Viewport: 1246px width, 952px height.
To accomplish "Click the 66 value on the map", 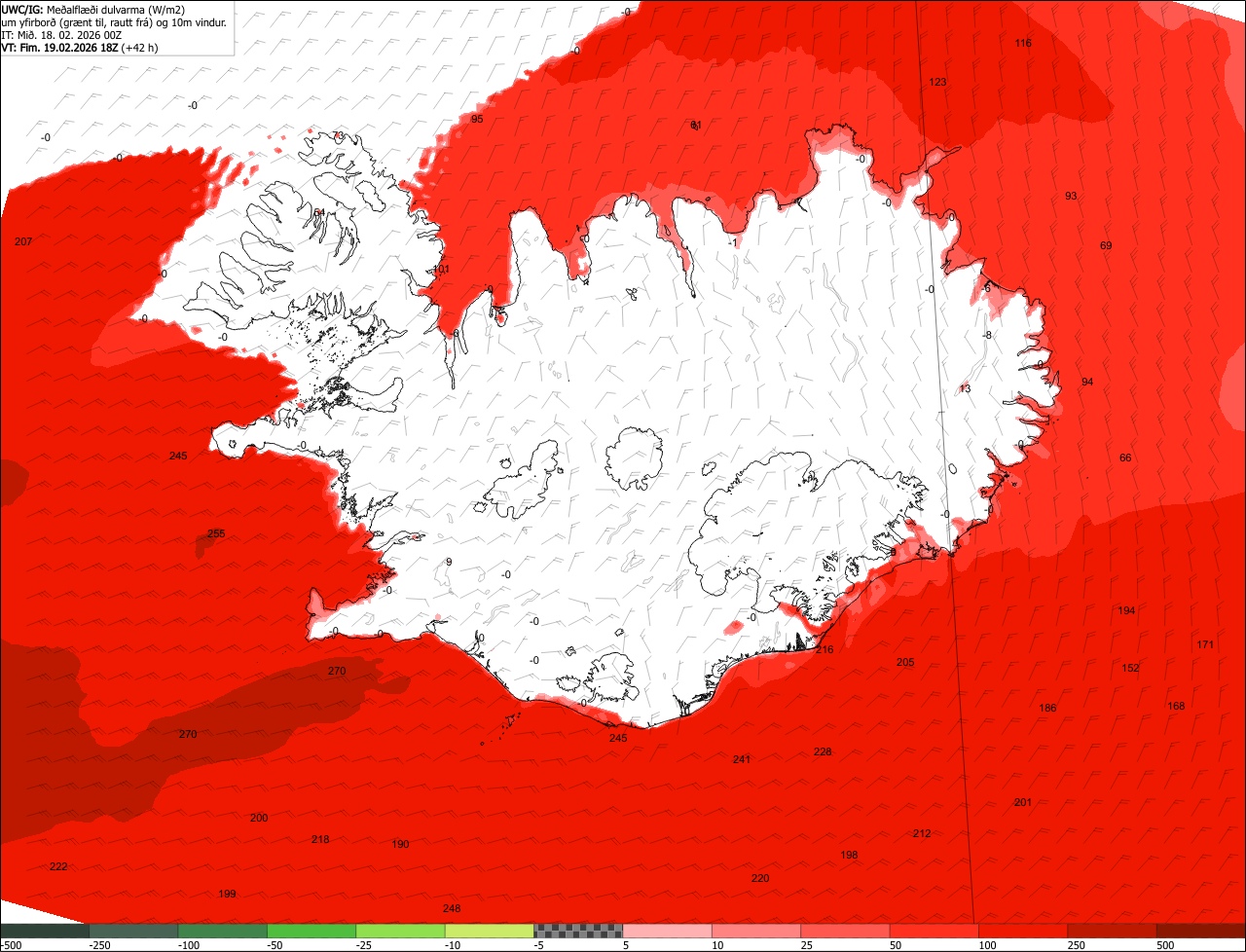I will point(1125,458).
